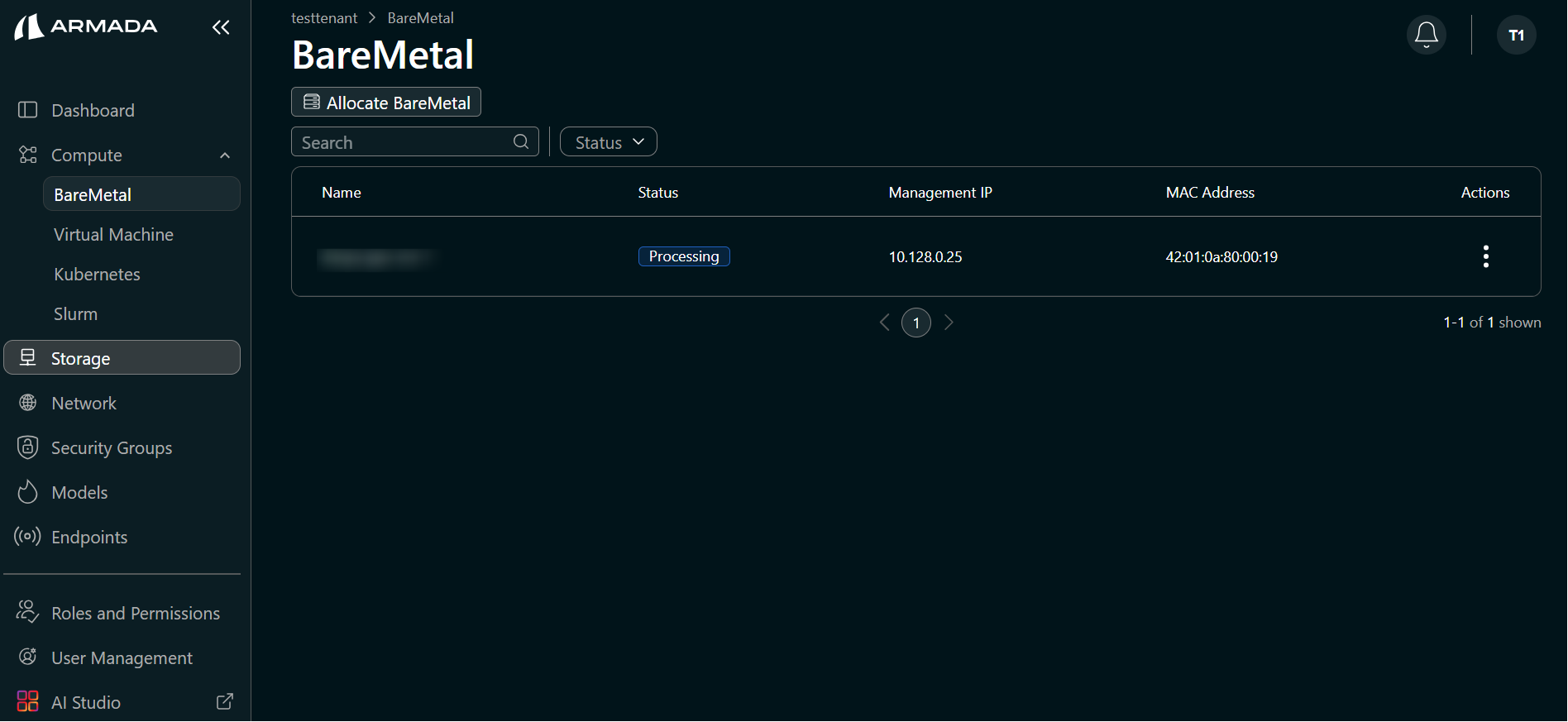Open Kubernetes section
Screen dimensions: 1568x722
click(x=141, y=274)
